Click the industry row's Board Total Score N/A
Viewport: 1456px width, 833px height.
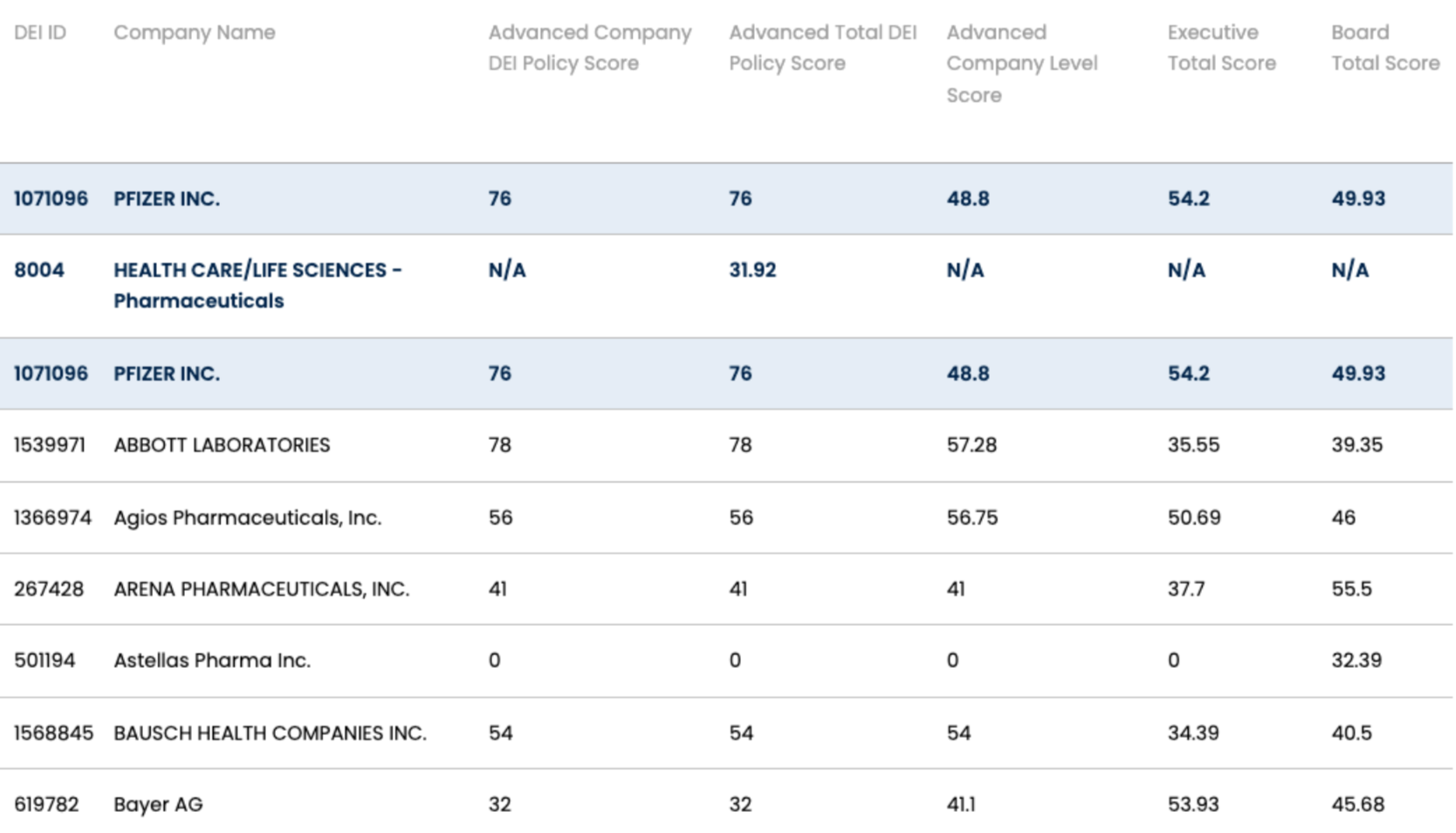(x=1350, y=270)
